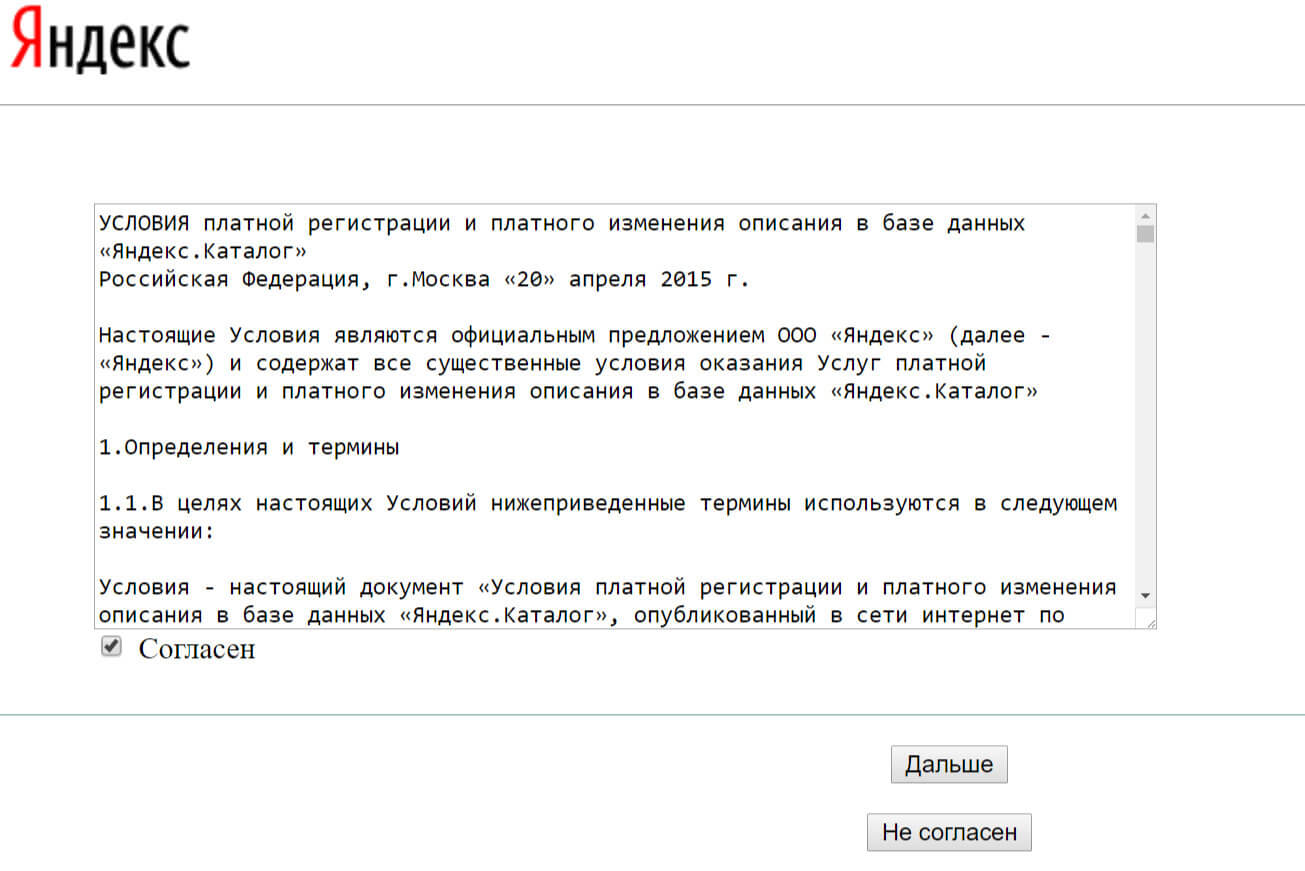1305x871 pixels.
Task: Click the Яндекс logo
Action: pyautogui.click(x=100, y=40)
